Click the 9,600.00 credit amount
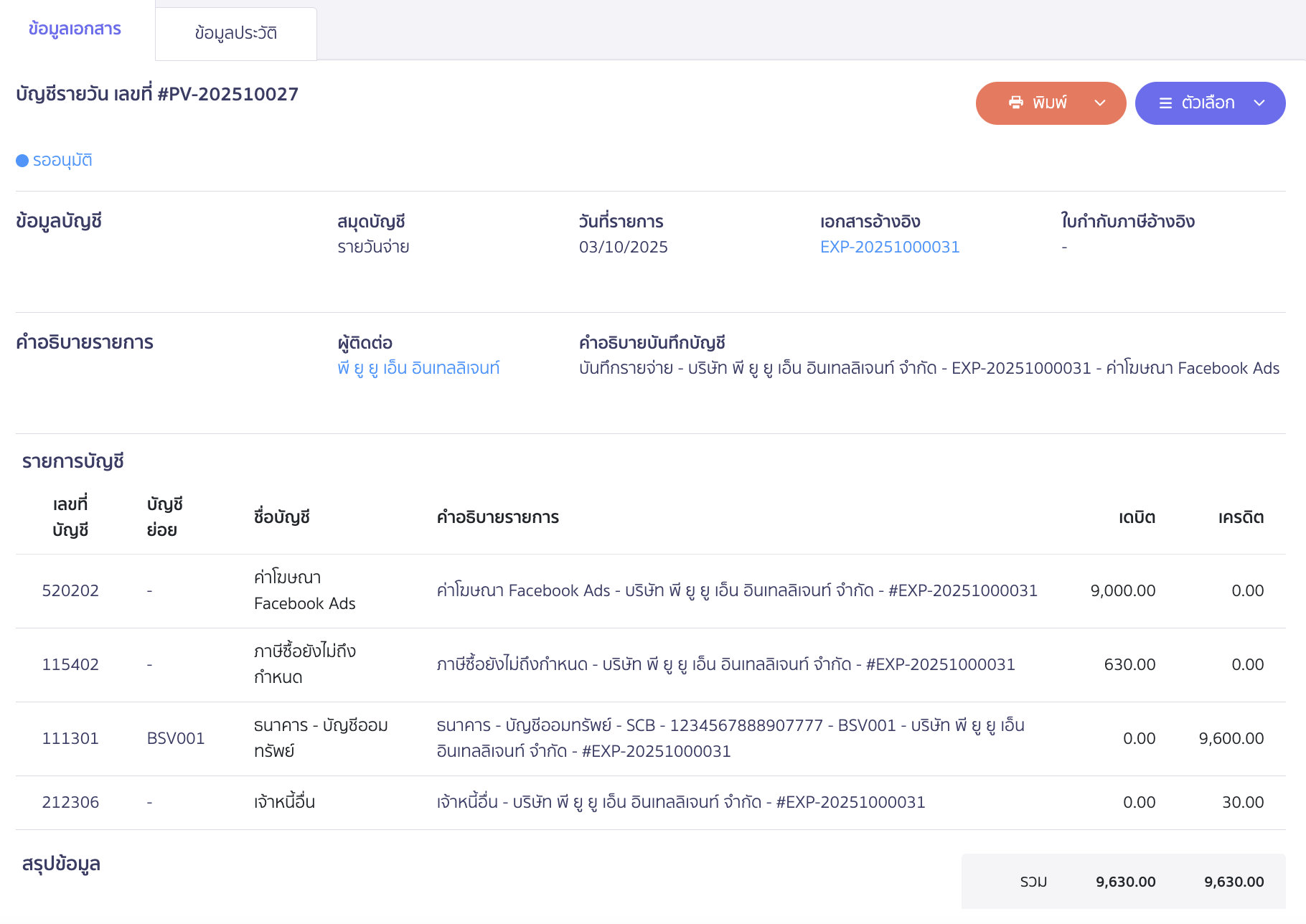The height and width of the screenshot is (924, 1306). (1231, 738)
